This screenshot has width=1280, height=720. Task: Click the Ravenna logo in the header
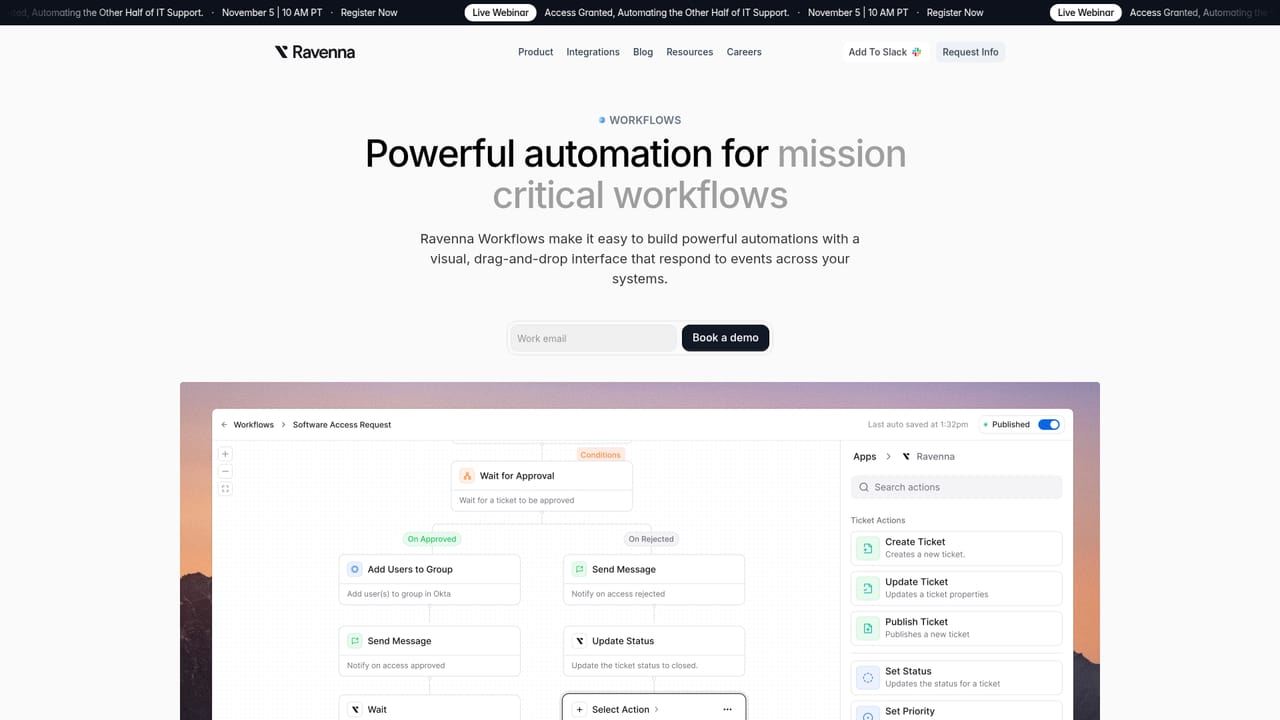point(315,52)
